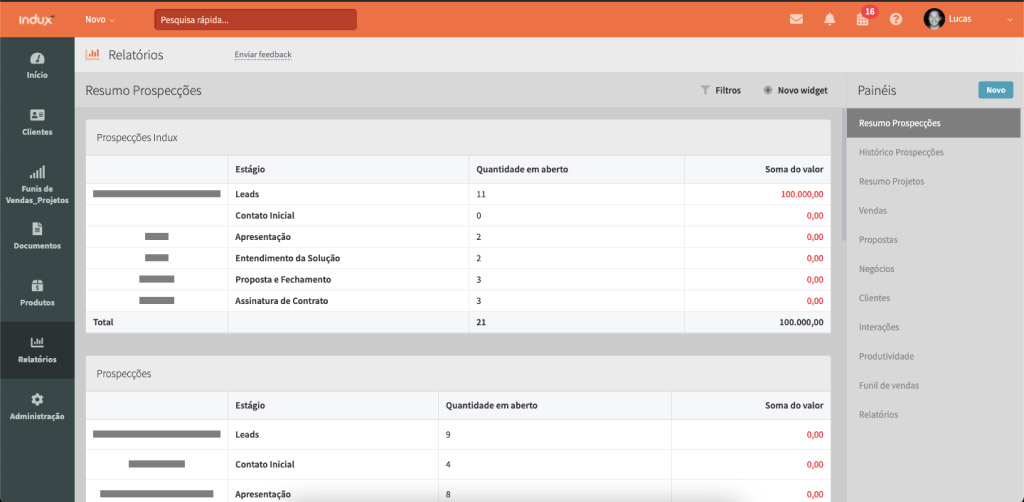
Task: Click the Pesquisa rápida search field
Action: [x=255, y=19]
